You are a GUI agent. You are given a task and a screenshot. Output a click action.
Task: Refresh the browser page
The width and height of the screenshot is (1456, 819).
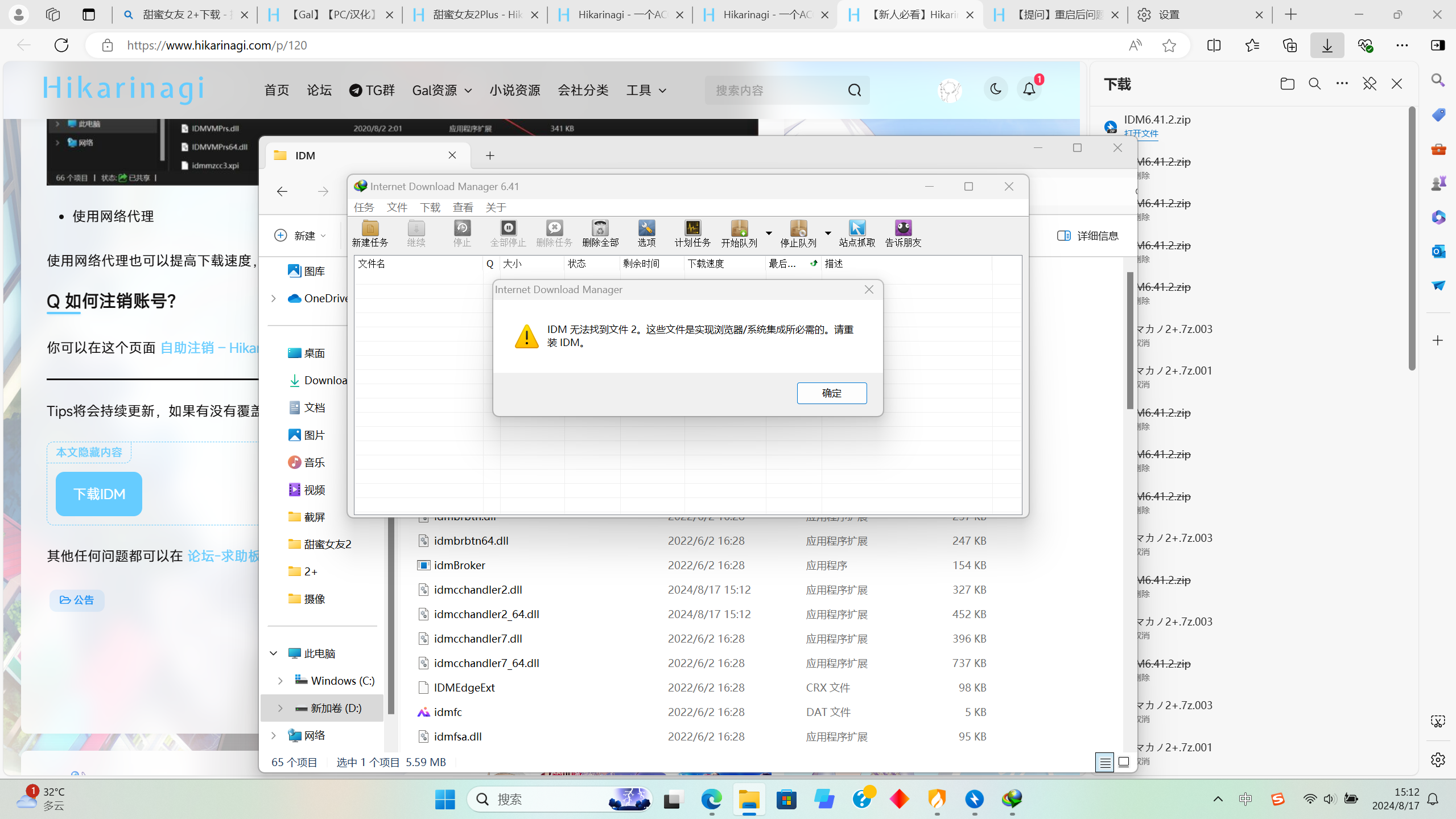pos(61,46)
